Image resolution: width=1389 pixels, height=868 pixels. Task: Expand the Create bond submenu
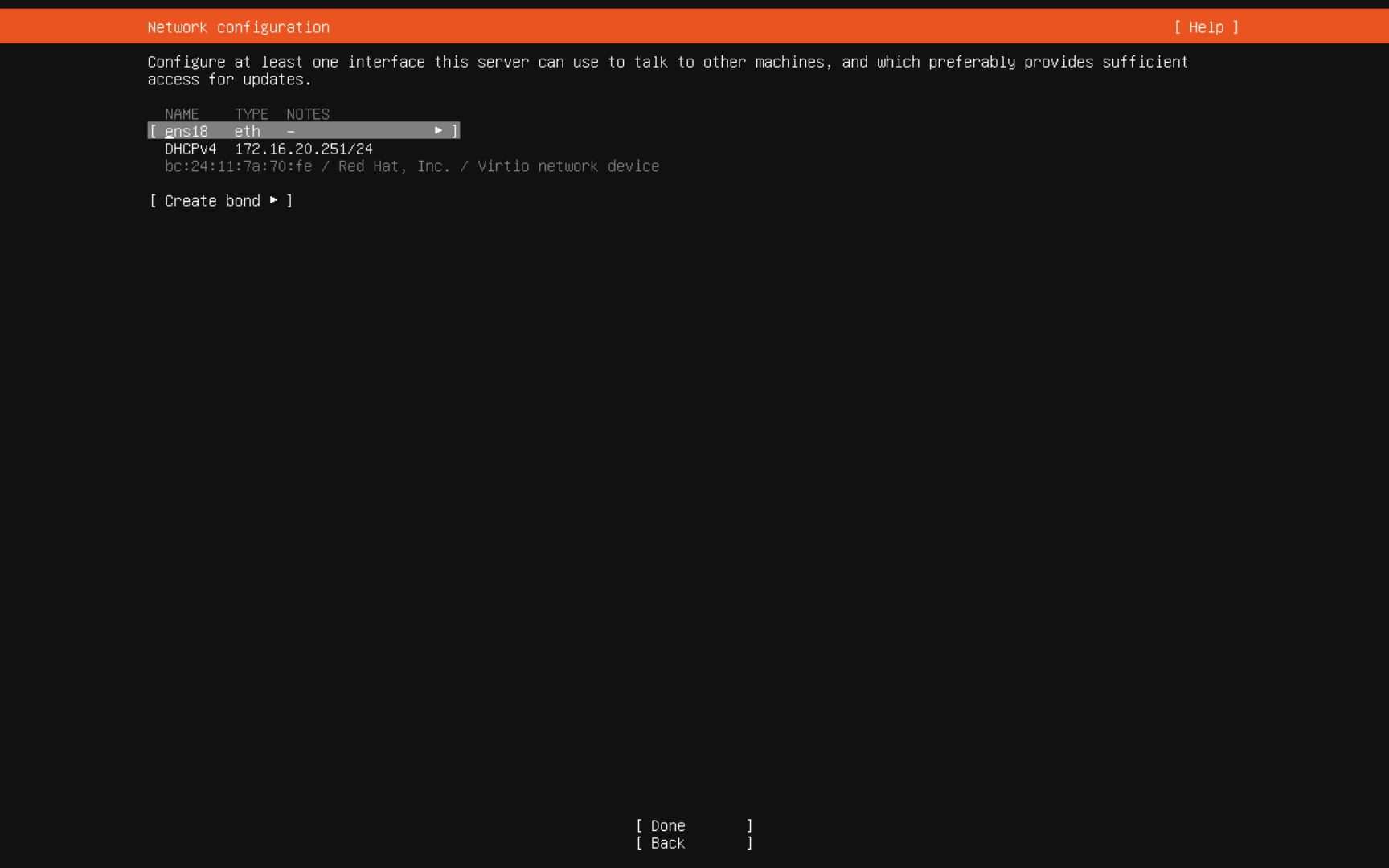[274, 200]
